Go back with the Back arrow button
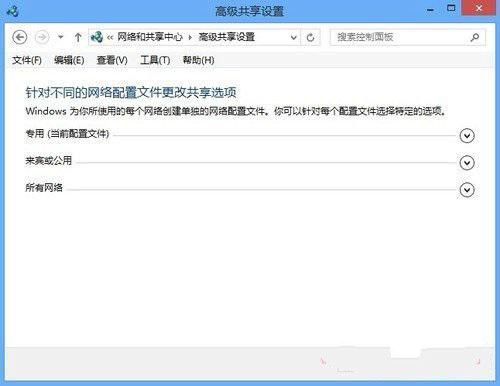Viewport: 500px width, 386px height. [20, 37]
